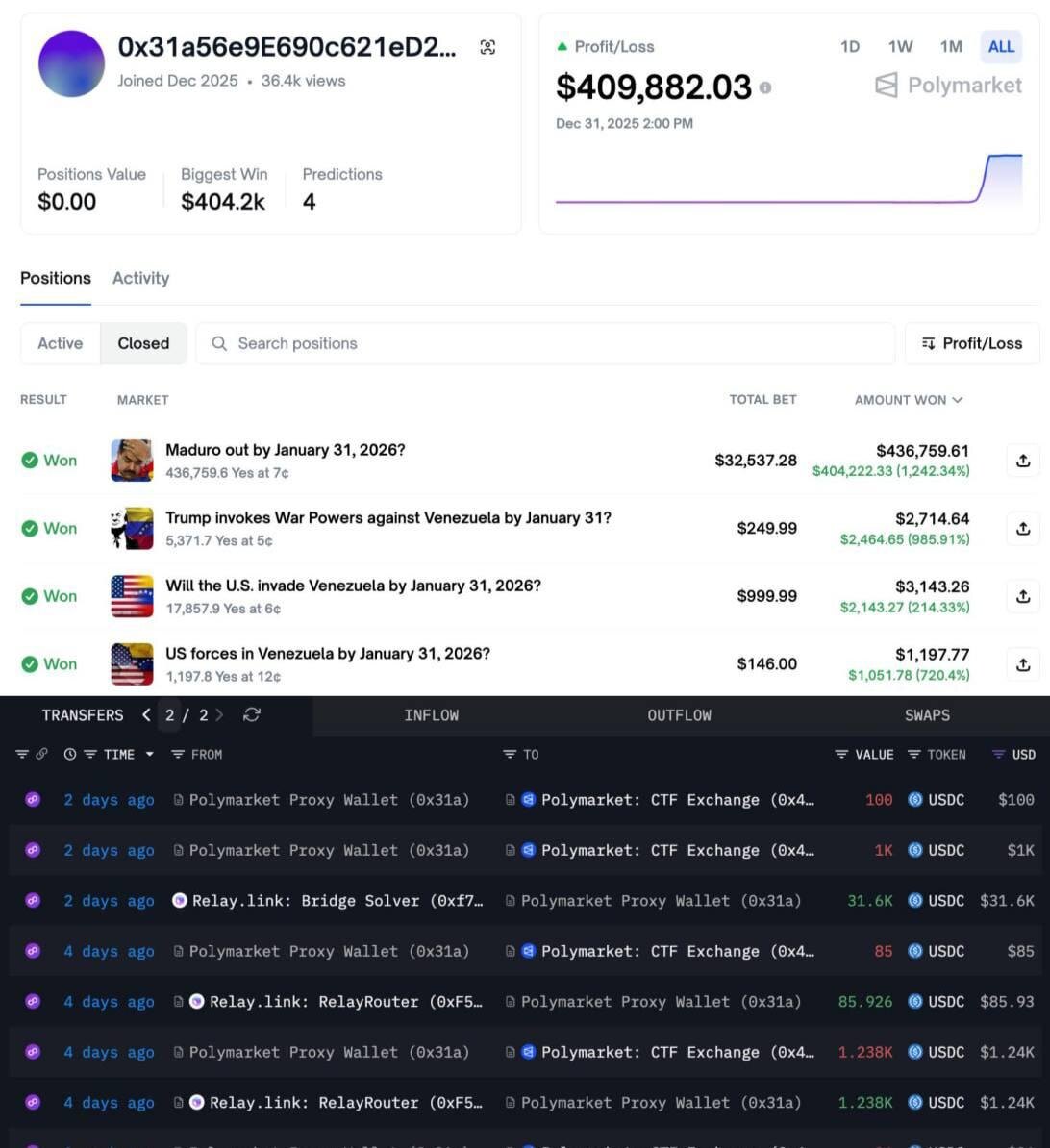Viewport: 1050px width, 1148px height.
Task: Click the link chain icon in transfers header
Action: click(41, 754)
